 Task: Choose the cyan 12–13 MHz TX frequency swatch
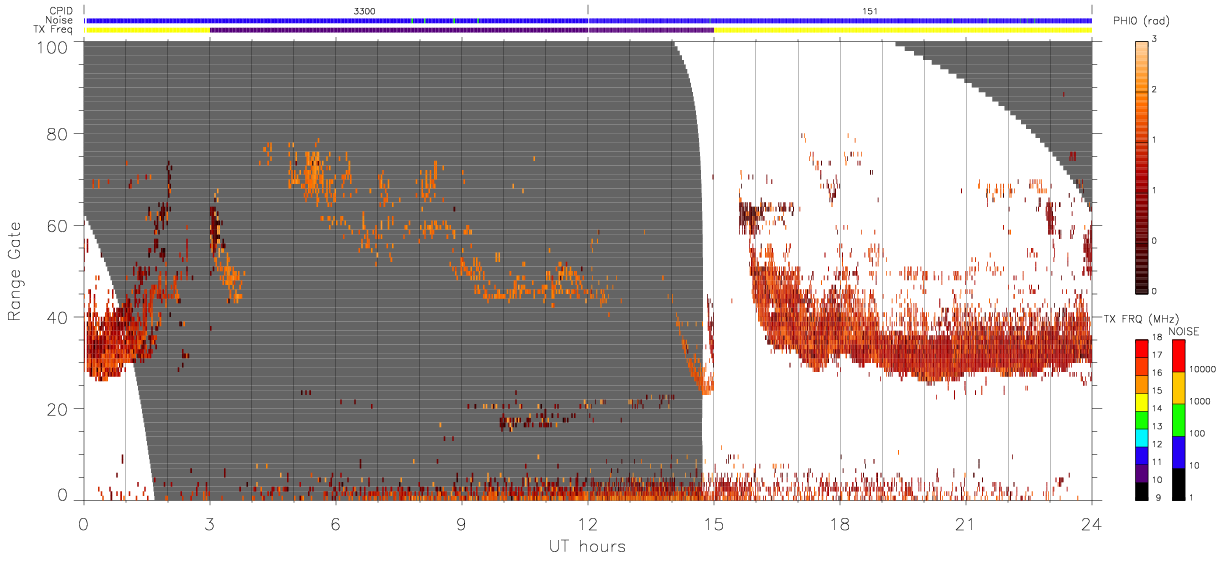point(1141,437)
